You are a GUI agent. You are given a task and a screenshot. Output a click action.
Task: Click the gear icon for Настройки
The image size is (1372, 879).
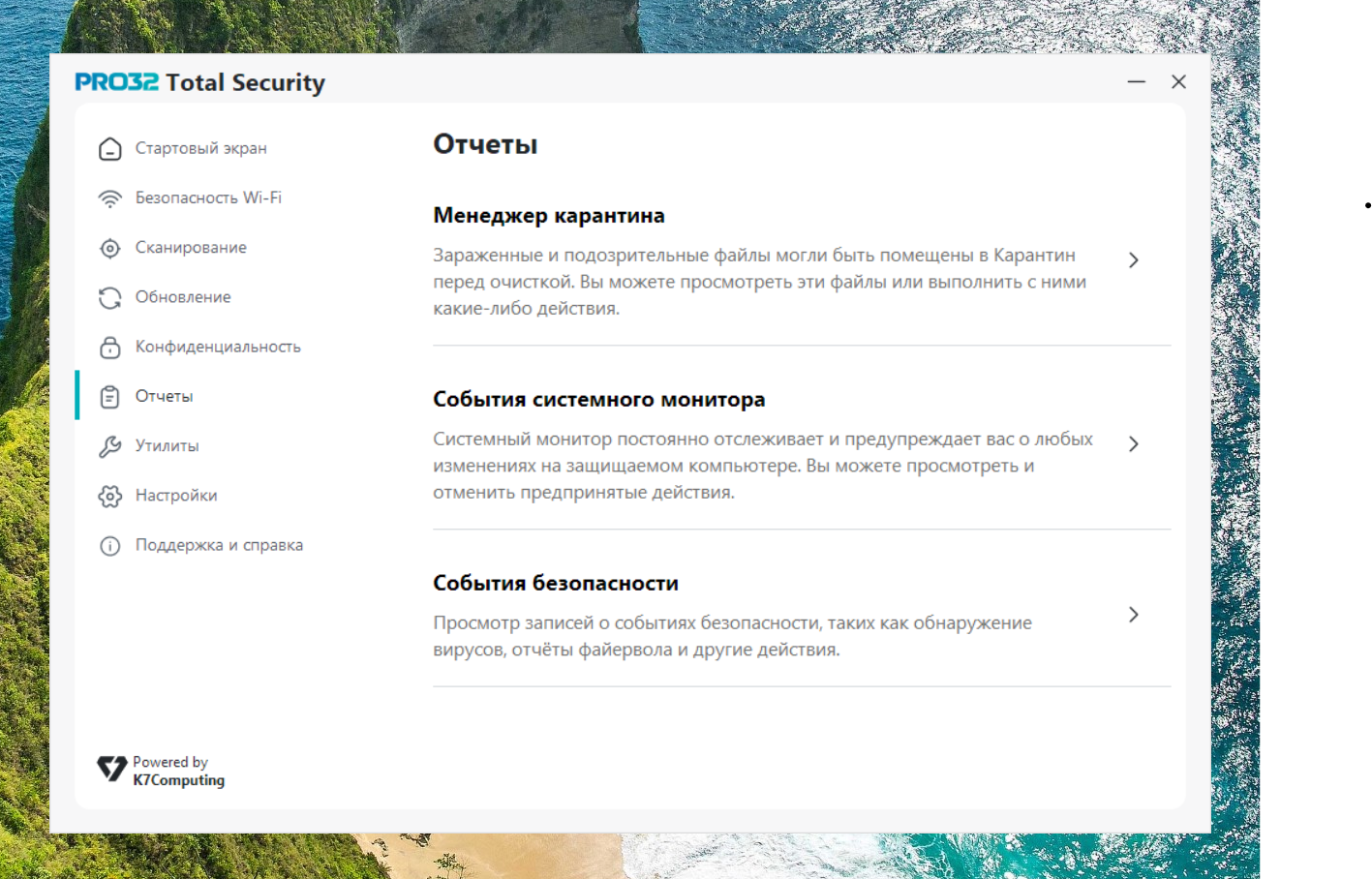110,497
